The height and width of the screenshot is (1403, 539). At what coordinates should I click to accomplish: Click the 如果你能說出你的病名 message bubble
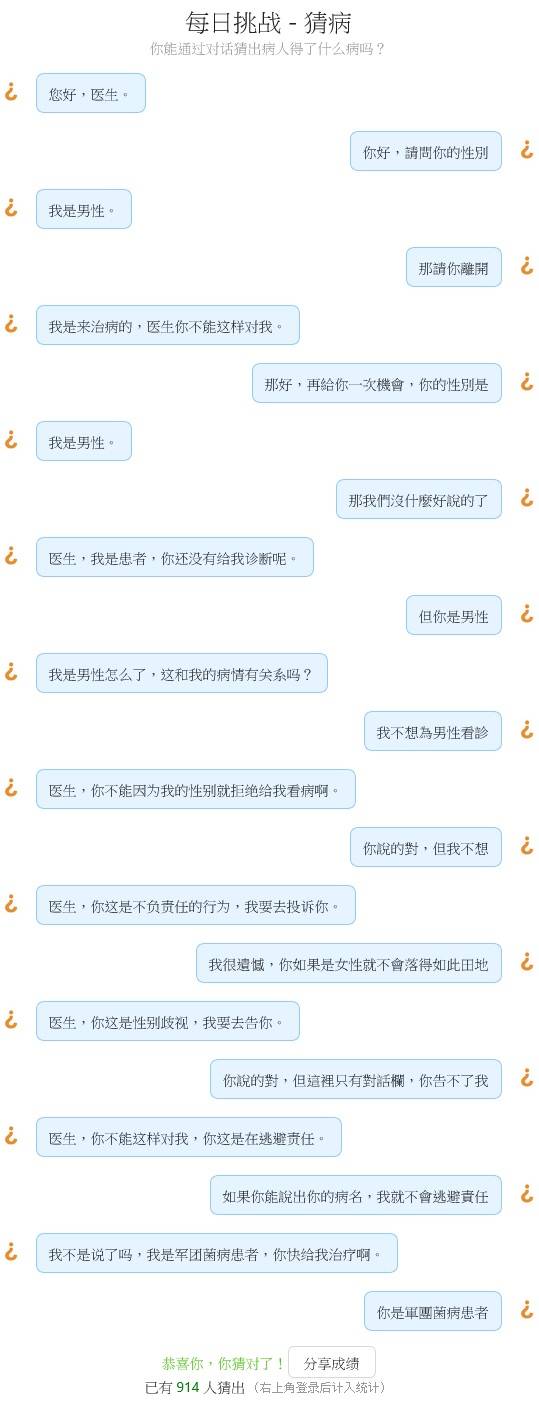point(356,1195)
